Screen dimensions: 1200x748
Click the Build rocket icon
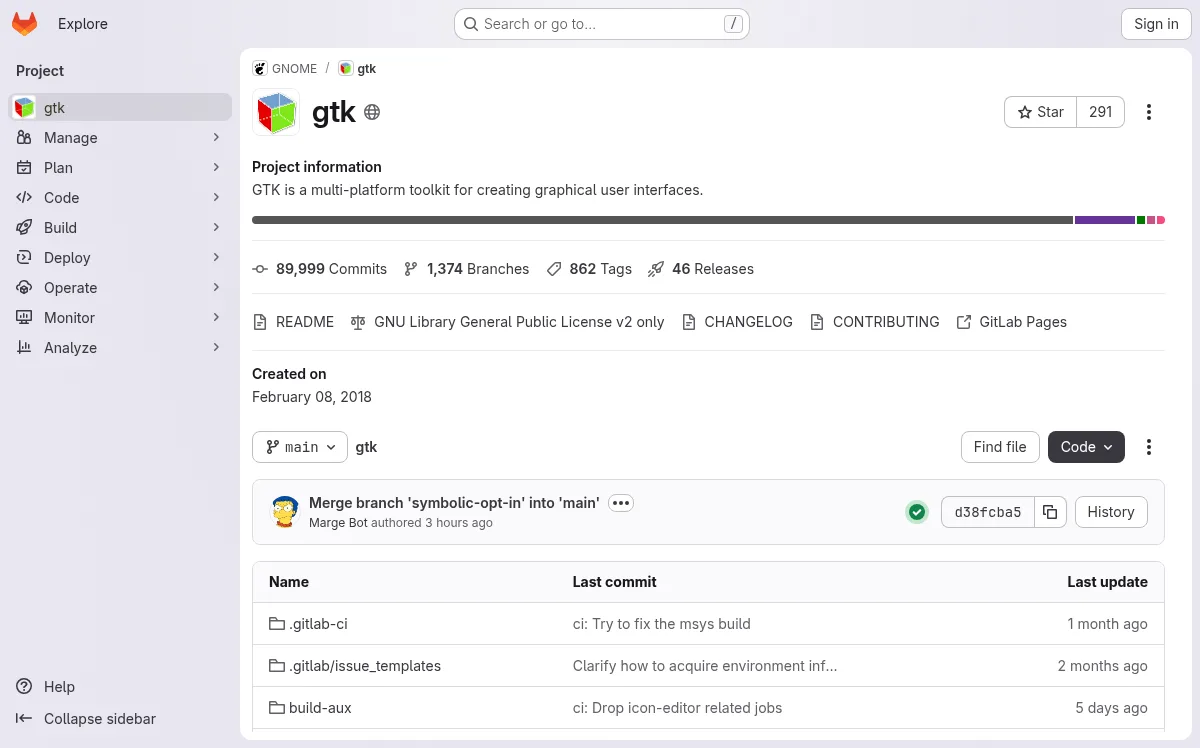coord(24,228)
